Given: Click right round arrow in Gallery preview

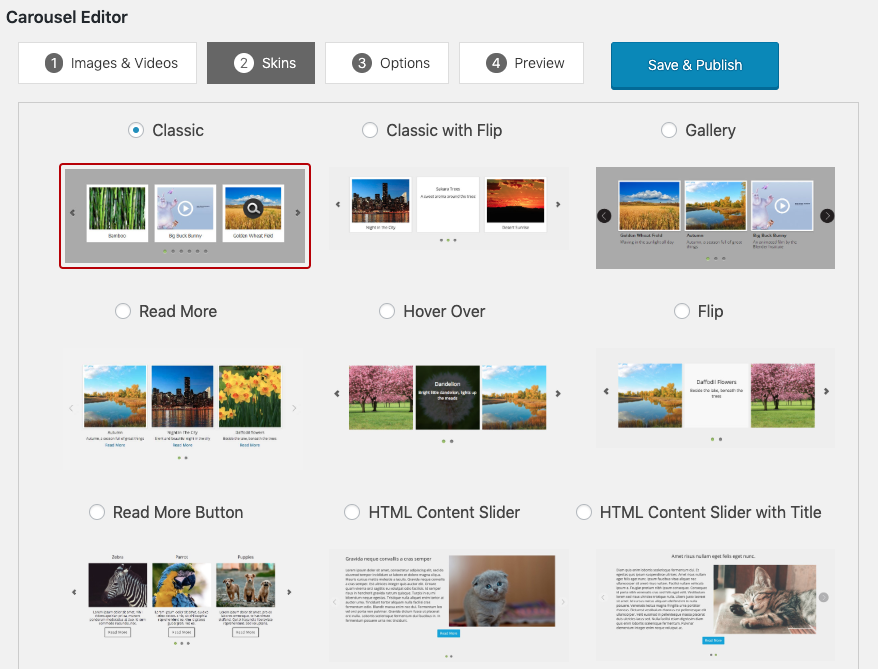Looking at the screenshot, I should (827, 215).
